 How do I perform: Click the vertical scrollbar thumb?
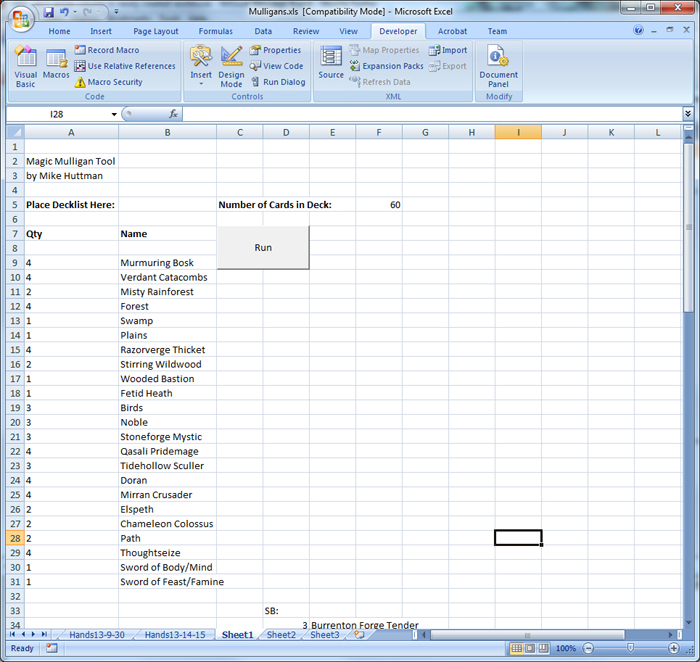click(688, 228)
